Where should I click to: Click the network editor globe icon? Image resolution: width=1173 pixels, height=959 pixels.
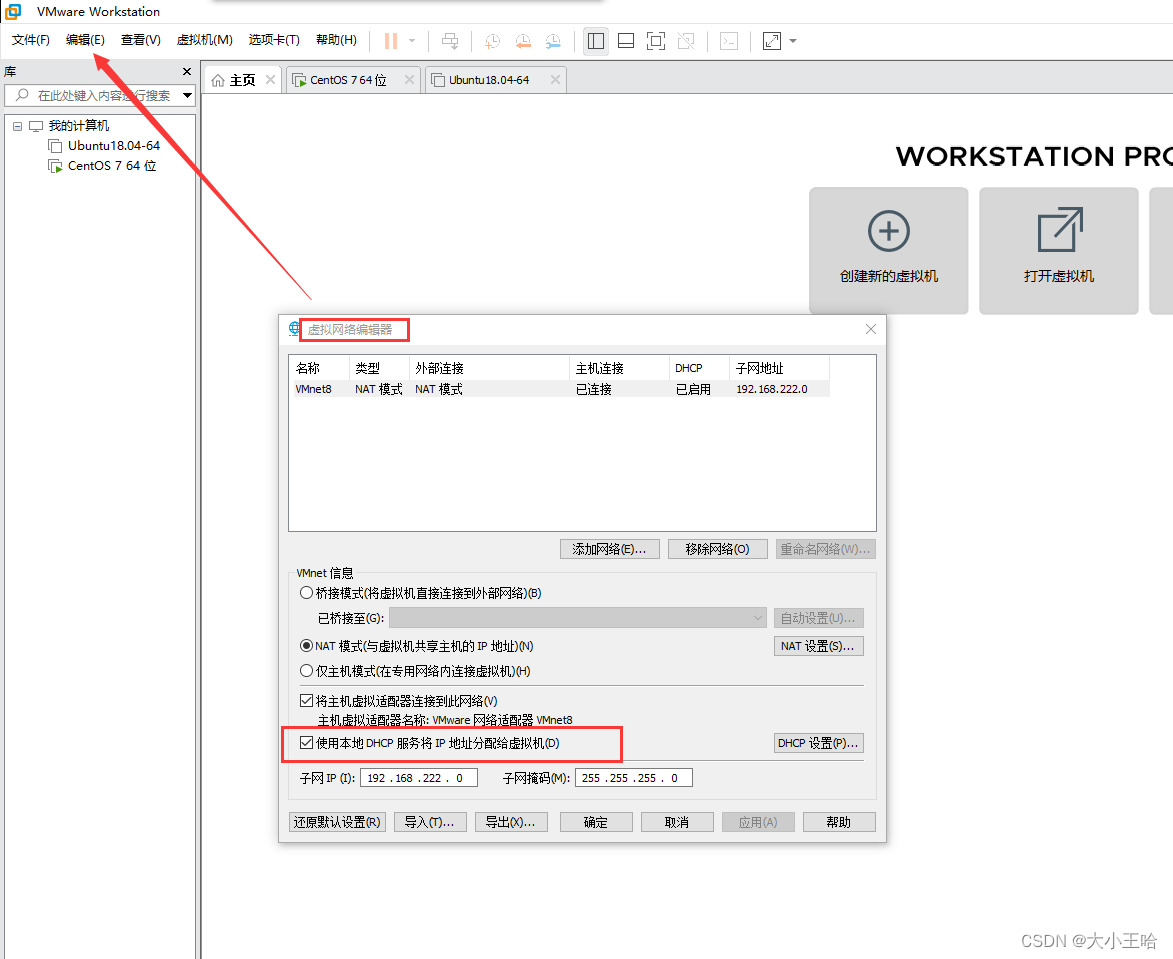[294, 328]
